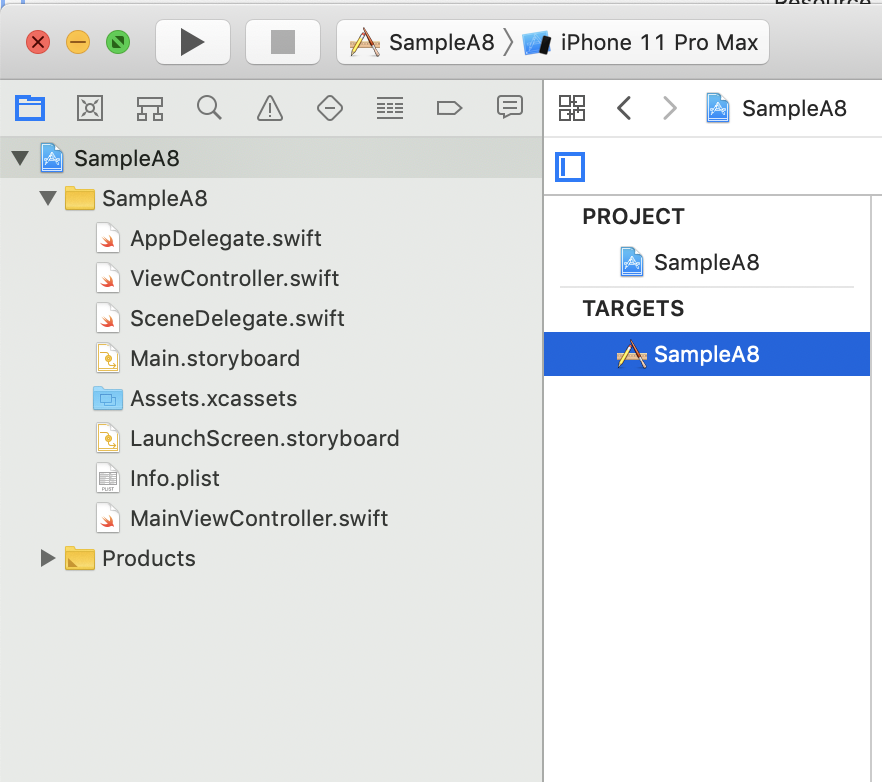Viewport: 882px width, 782px height.
Task: Click Swift icon beside AppDelegate.swift
Action: pos(107,239)
